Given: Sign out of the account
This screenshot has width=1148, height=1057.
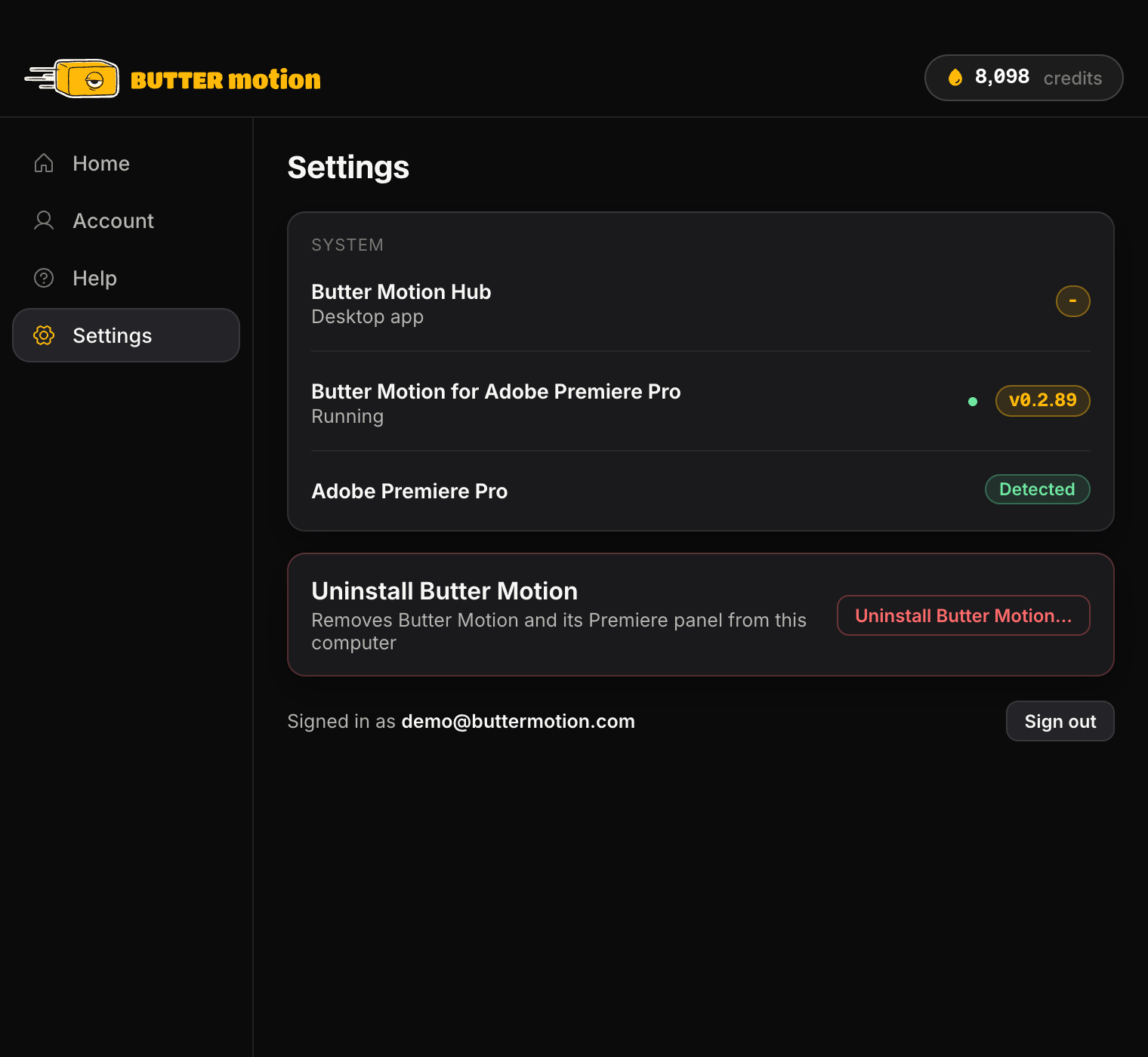Looking at the screenshot, I should (x=1060, y=721).
